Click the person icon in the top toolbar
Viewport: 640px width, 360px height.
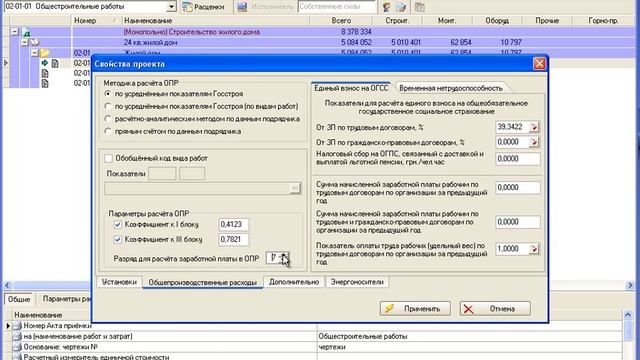click(386, 7)
